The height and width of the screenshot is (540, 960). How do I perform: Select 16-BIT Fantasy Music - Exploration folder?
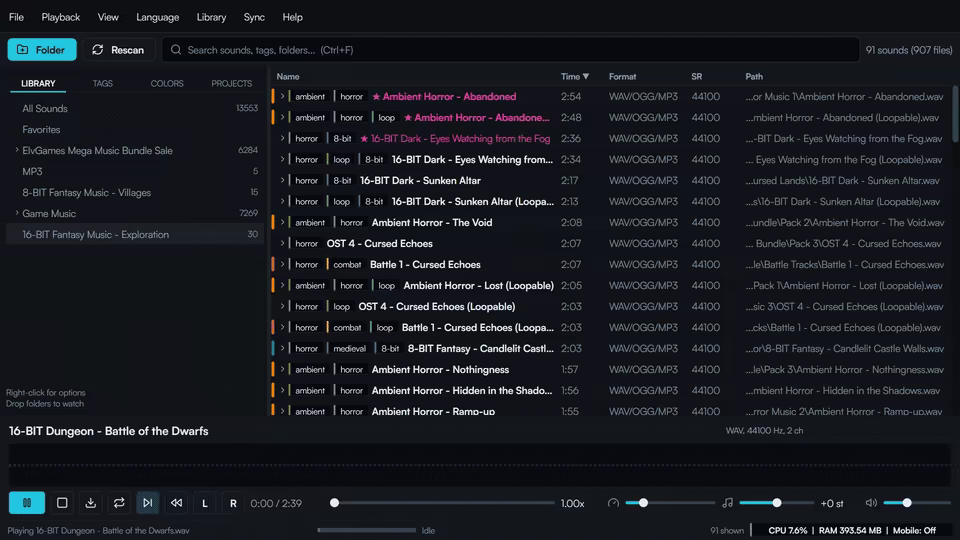[x=135, y=234]
